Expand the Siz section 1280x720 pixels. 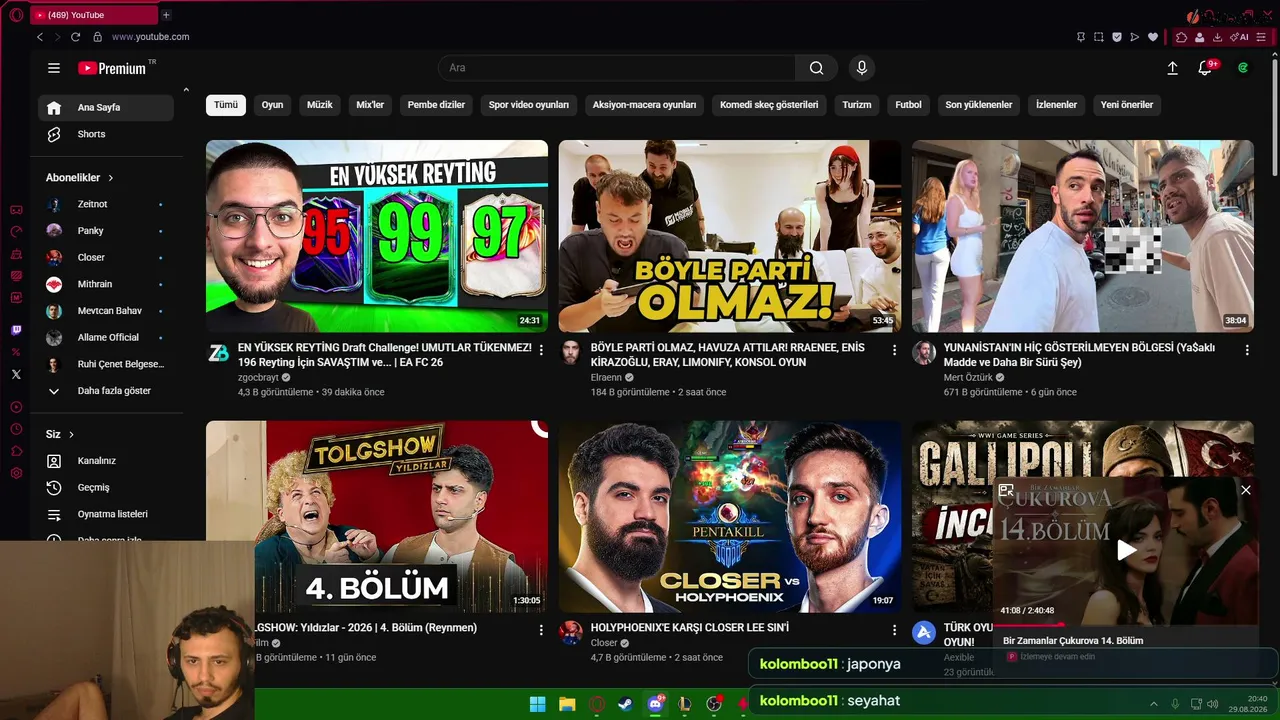(x=61, y=434)
